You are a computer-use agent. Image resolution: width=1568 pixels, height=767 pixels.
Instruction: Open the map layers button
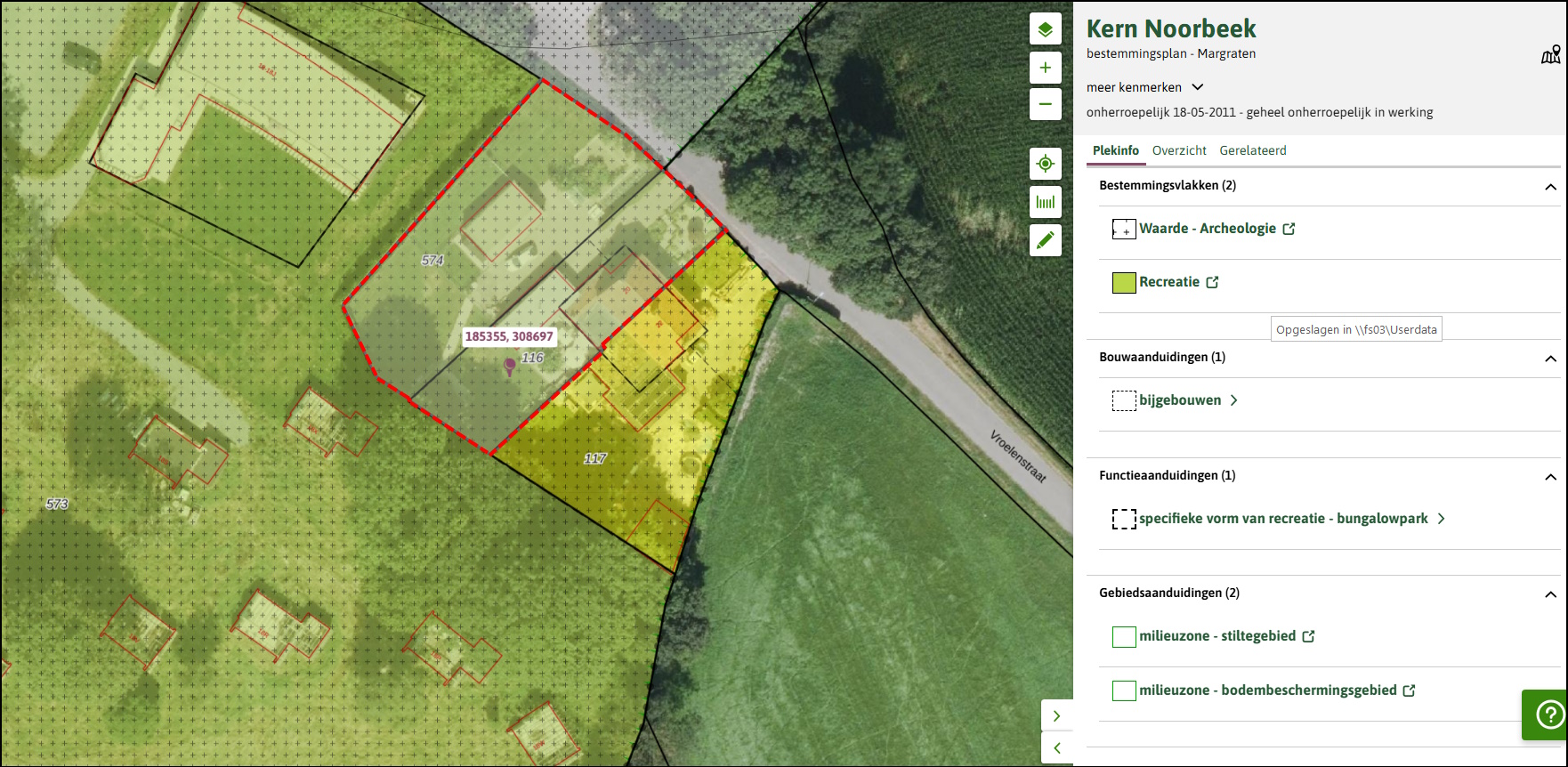coord(1046,29)
